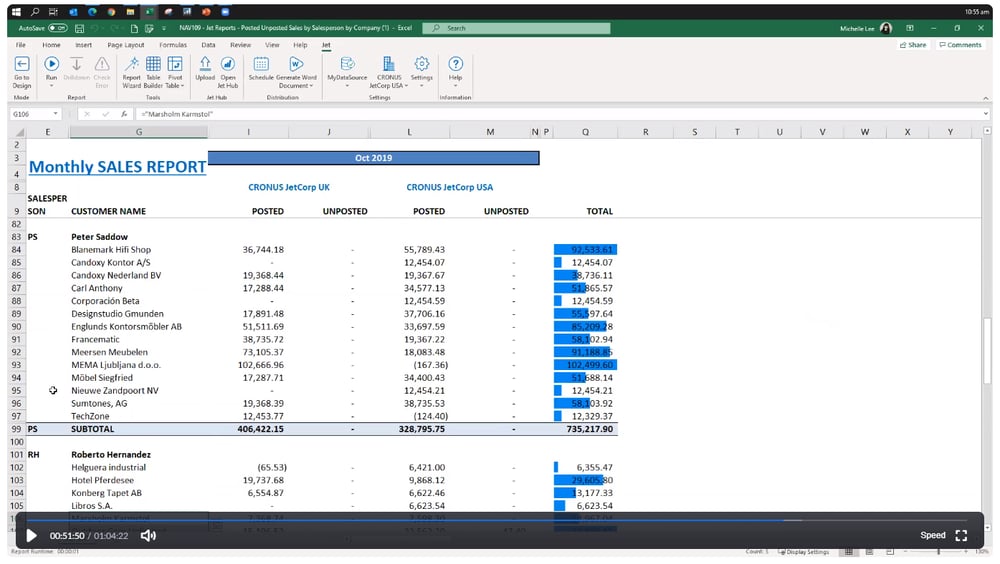Screen dimensions: 1000x564
Task: Click the SUBTOTAL total 735,217.90 cell
Action: point(585,429)
